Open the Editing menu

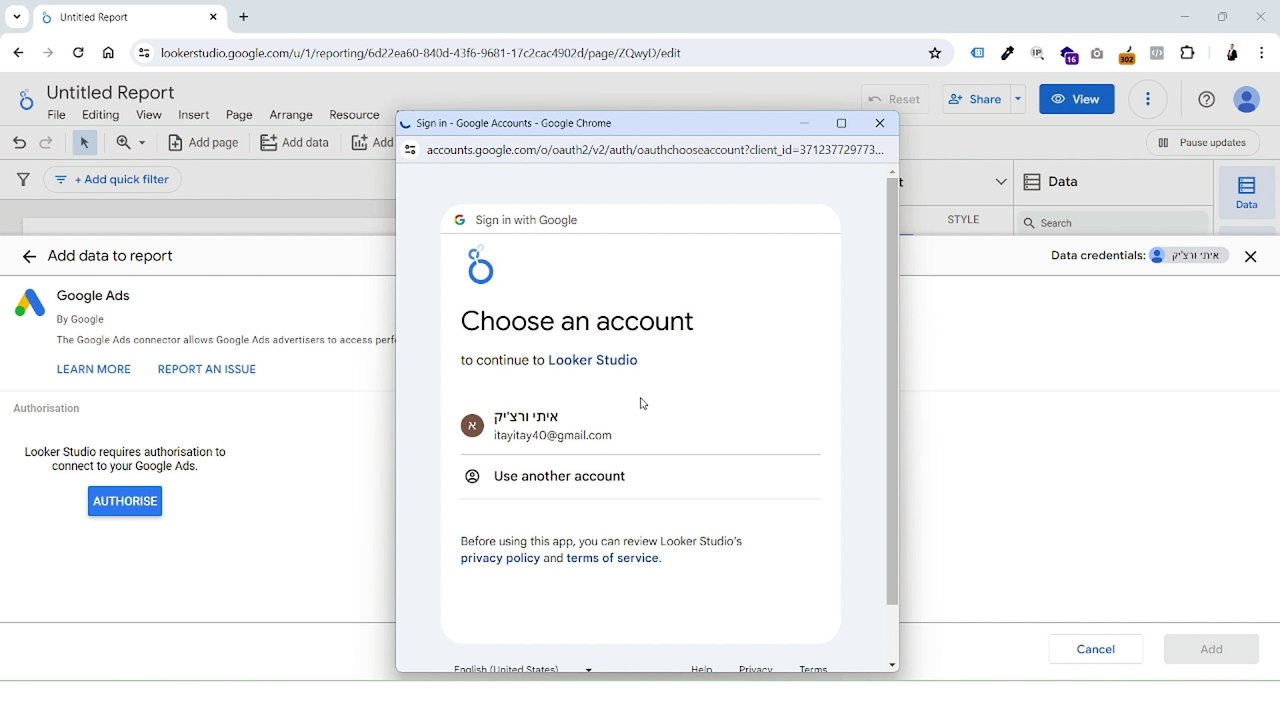coord(100,115)
